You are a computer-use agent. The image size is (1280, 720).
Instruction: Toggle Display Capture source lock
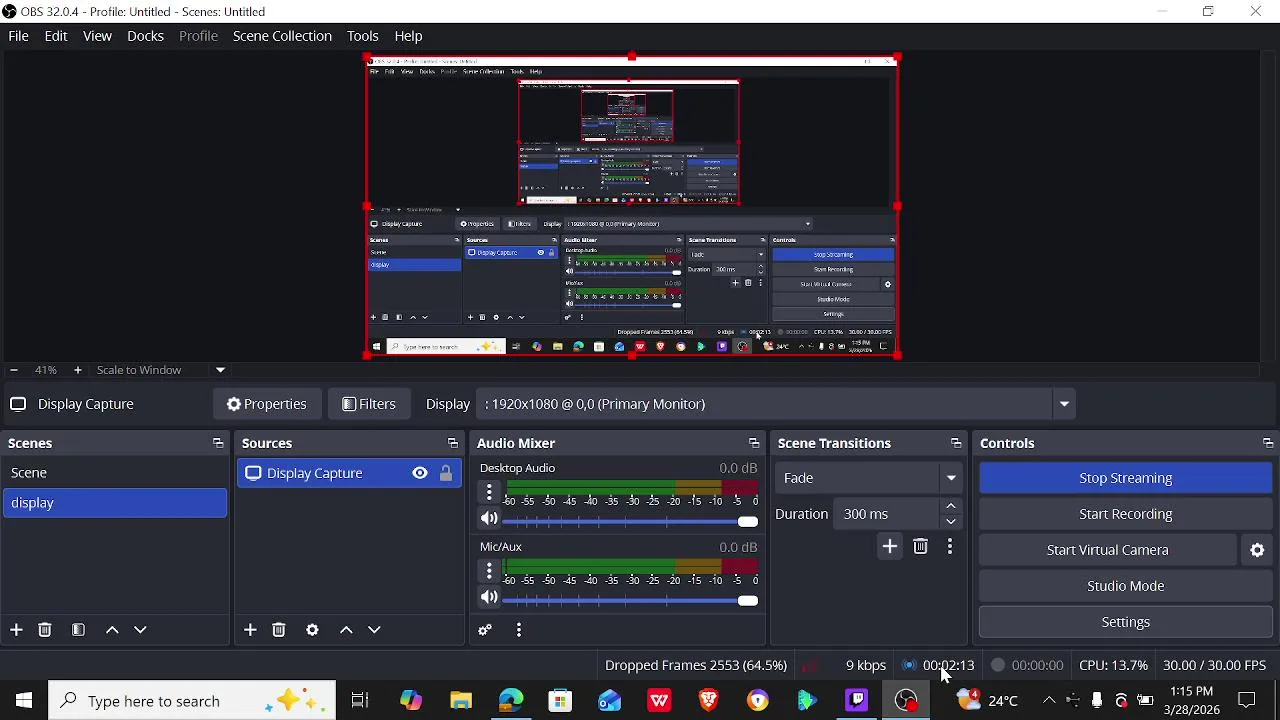tap(446, 473)
